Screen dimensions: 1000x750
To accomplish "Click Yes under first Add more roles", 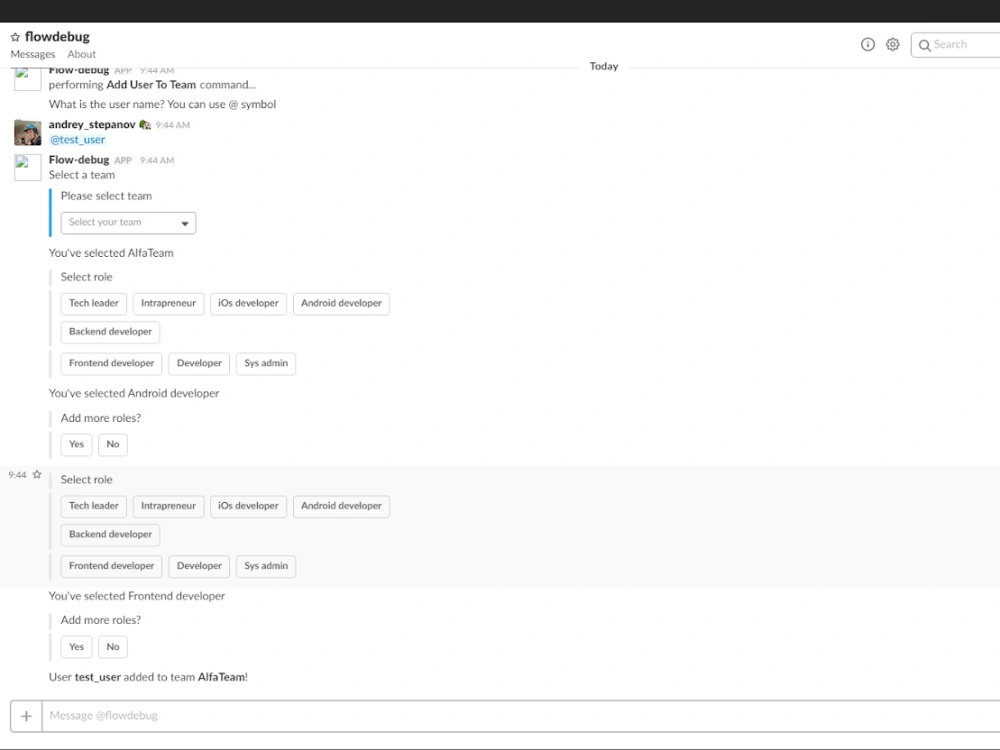I will pos(77,445).
